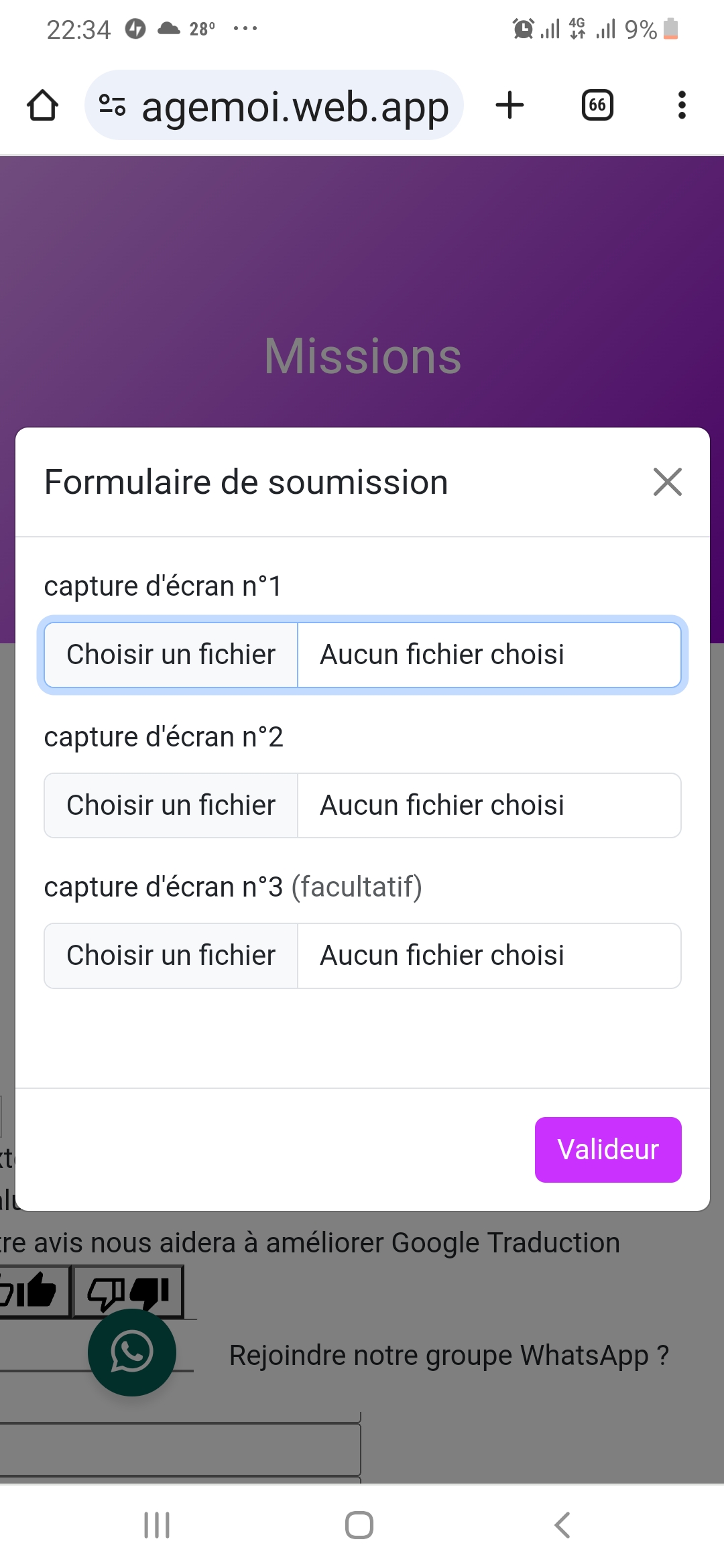Viewport: 724px width, 1568px height.
Task: Open the browser three-dot menu
Action: pyautogui.click(x=682, y=106)
